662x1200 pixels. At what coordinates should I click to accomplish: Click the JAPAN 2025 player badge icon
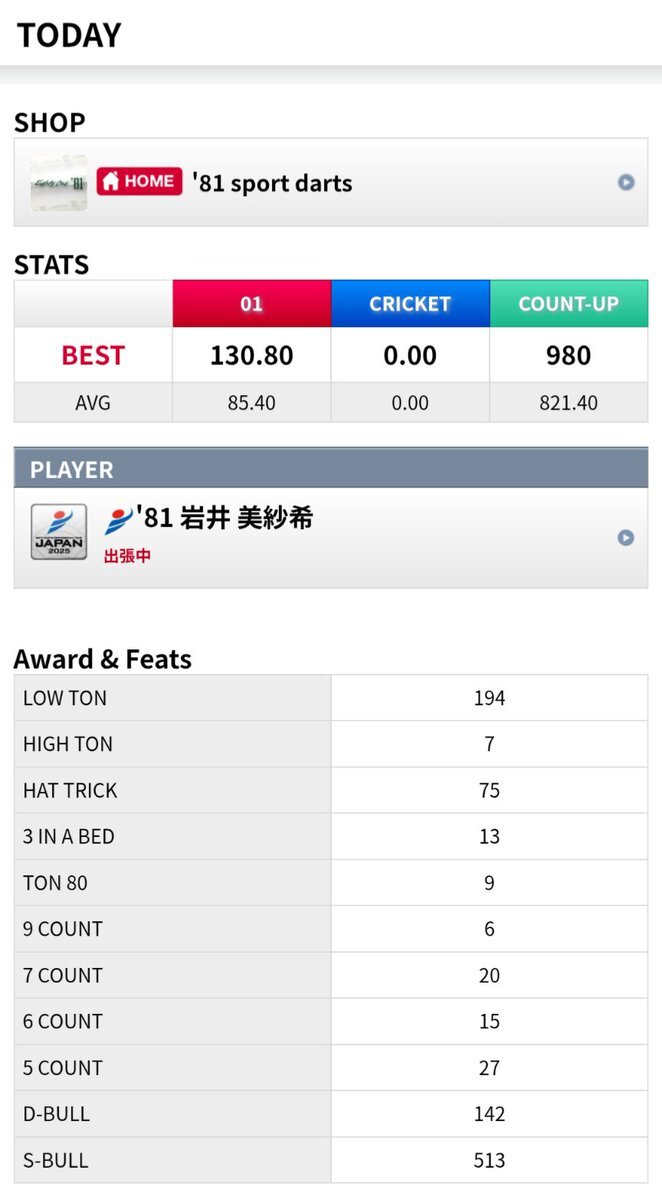click(x=58, y=532)
